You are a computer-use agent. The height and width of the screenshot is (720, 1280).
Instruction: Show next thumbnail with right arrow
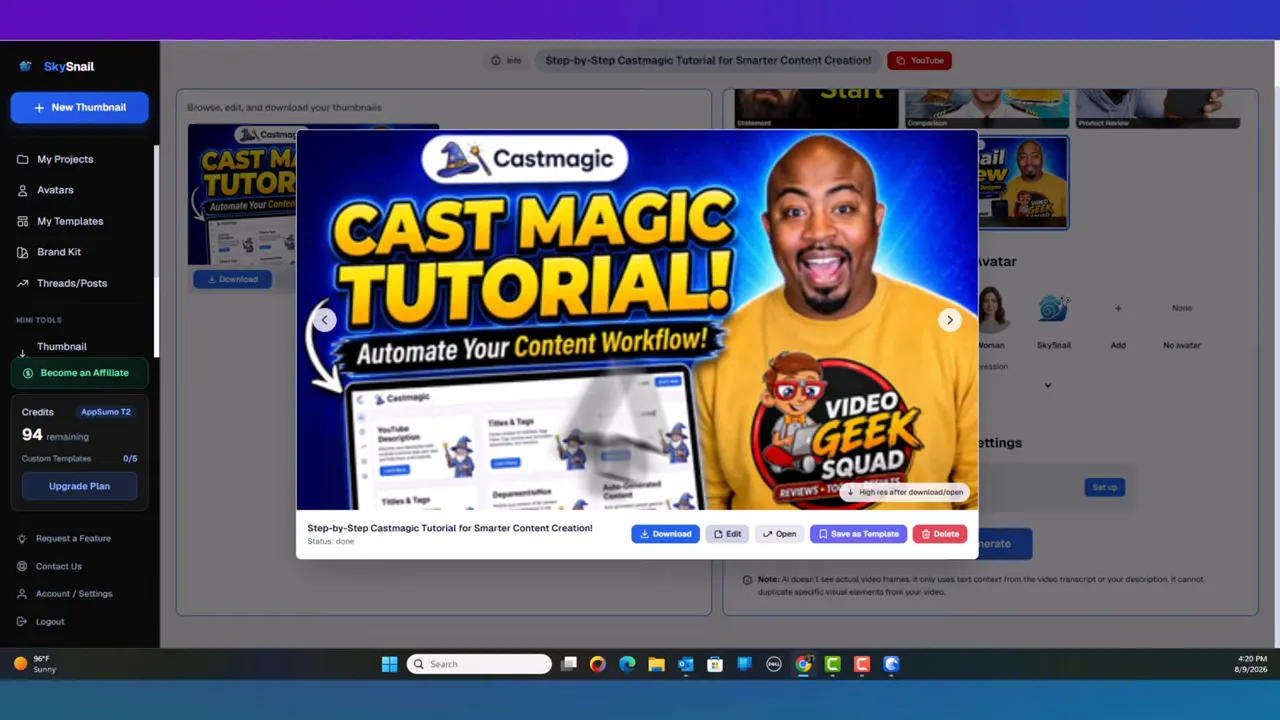pyautogui.click(x=950, y=320)
